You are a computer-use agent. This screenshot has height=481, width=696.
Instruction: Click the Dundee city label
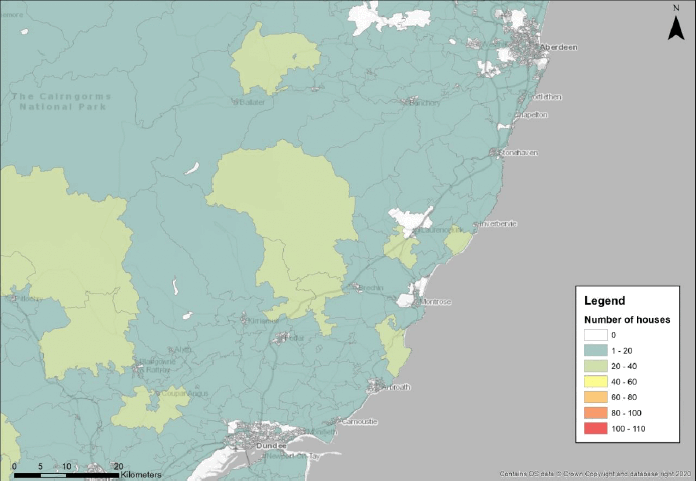click(271, 446)
